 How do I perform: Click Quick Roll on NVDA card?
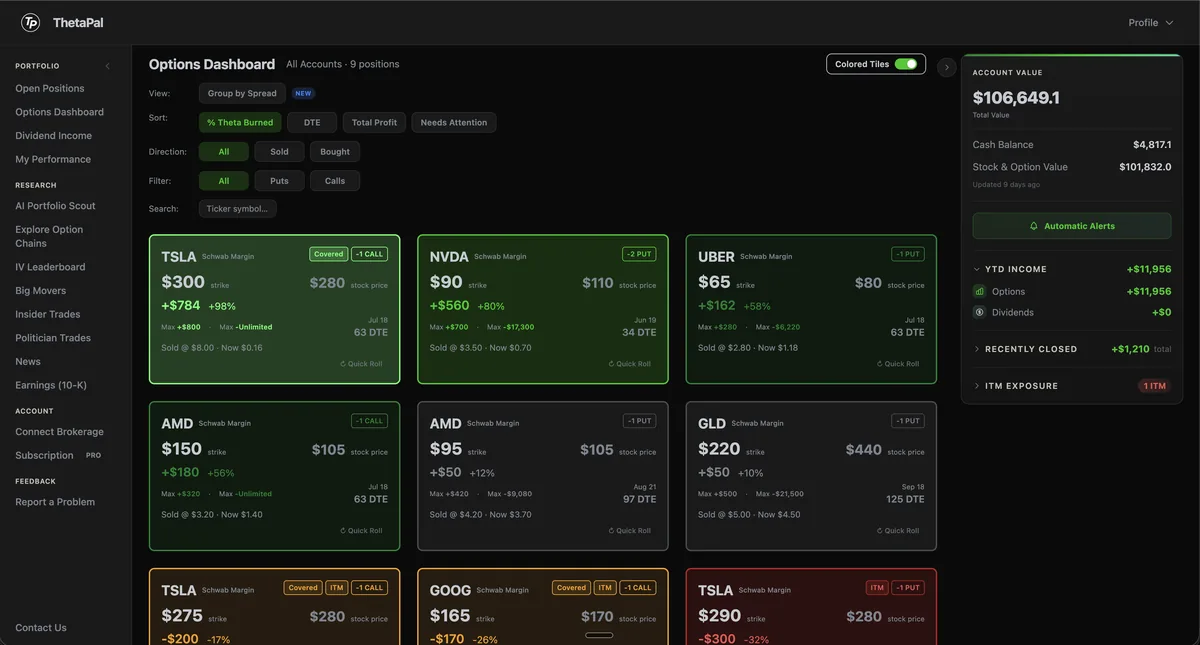(x=630, y=364)
